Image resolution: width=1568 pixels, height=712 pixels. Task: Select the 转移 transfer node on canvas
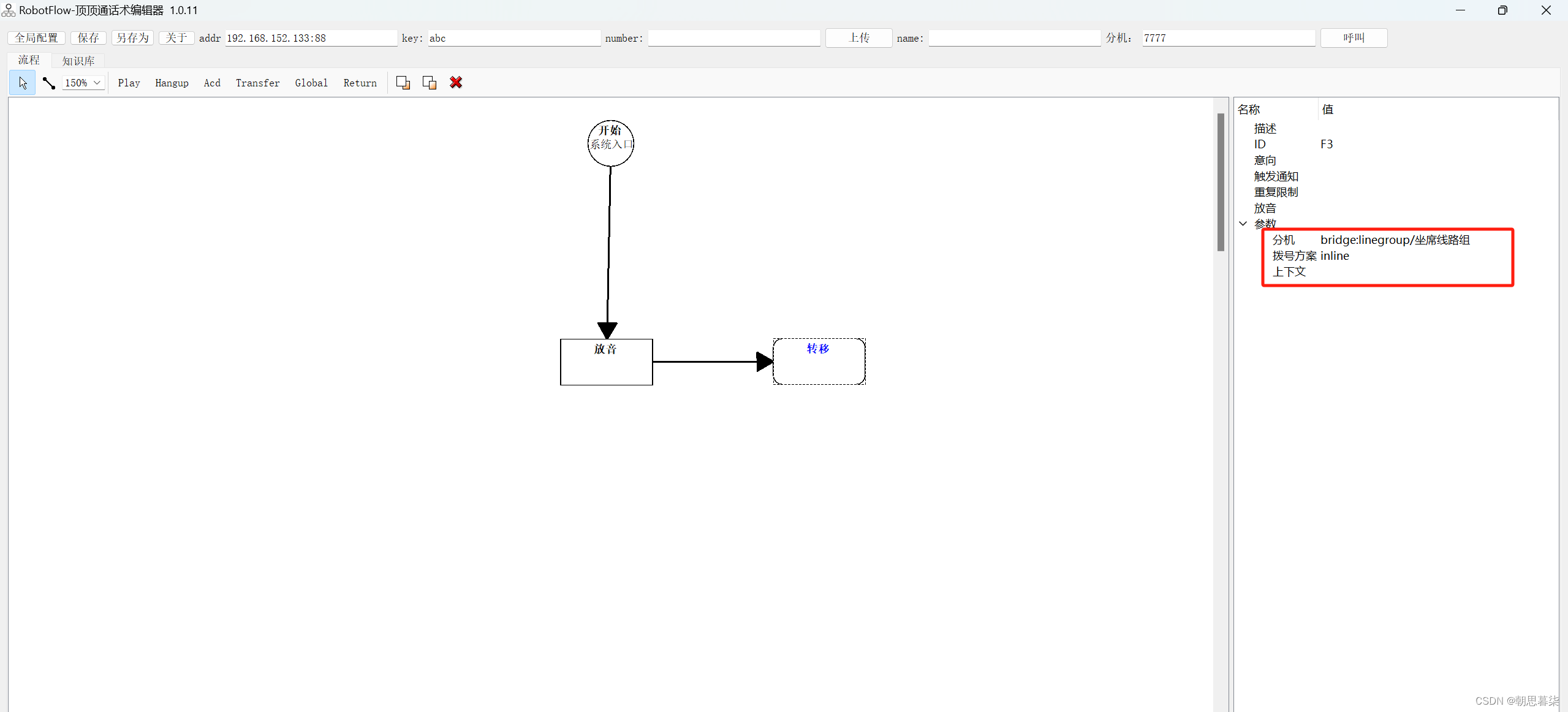click(x=819, y=362)
